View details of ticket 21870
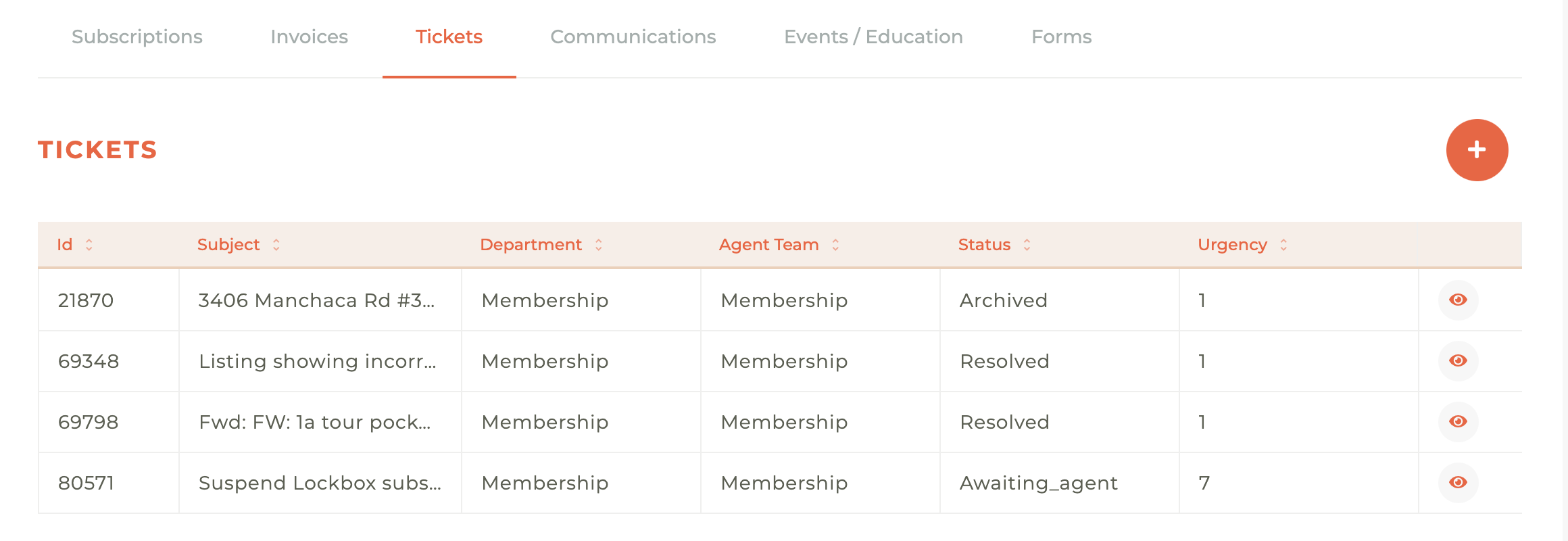The image size is (1568, 541). (1457, 300)
